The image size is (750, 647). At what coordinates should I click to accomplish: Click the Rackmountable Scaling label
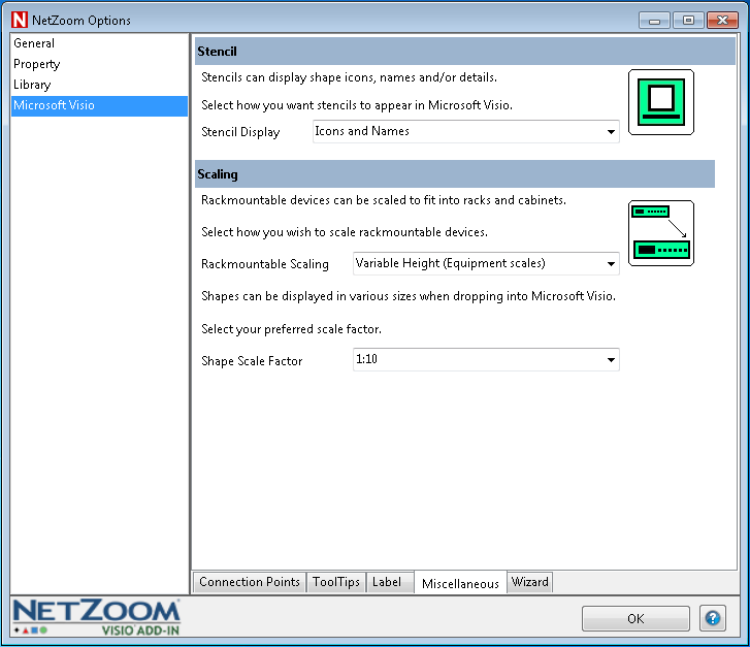[x=265, y=264]
